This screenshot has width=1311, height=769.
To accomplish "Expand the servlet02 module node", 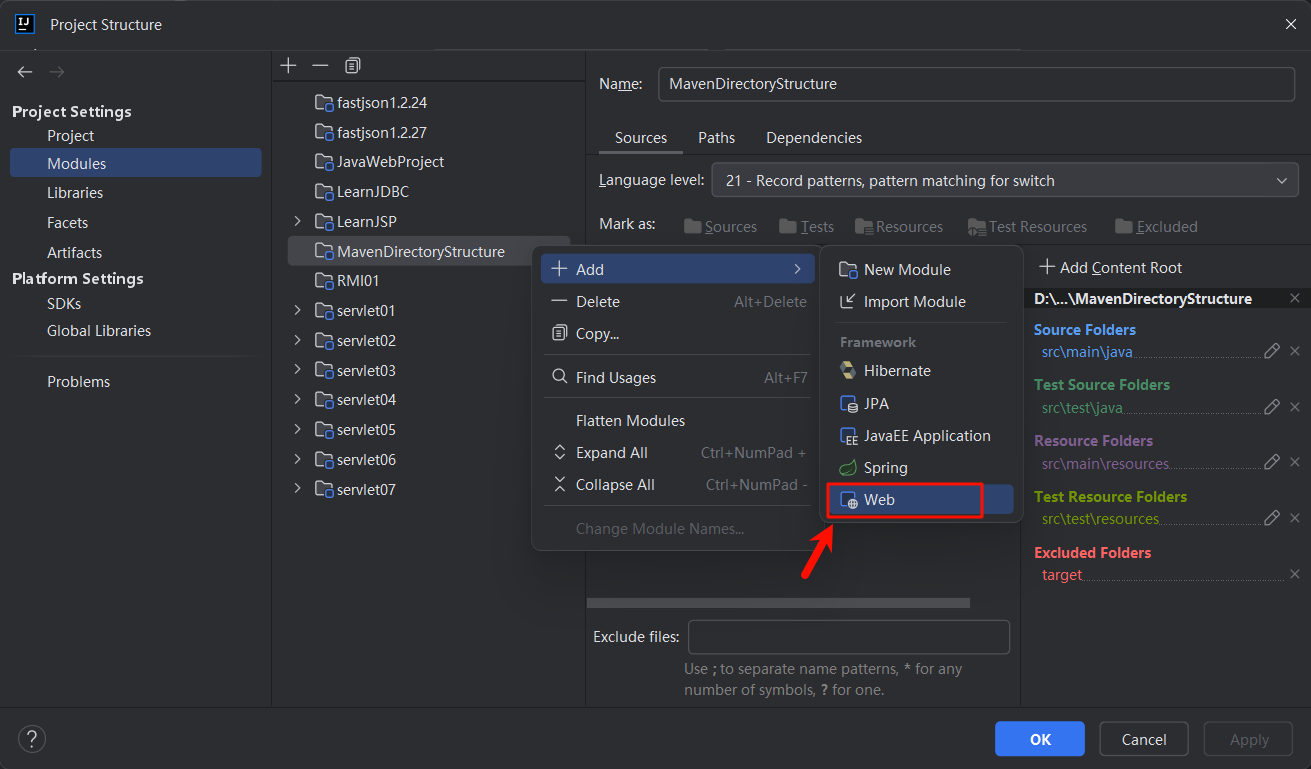I will pos(297,340).
